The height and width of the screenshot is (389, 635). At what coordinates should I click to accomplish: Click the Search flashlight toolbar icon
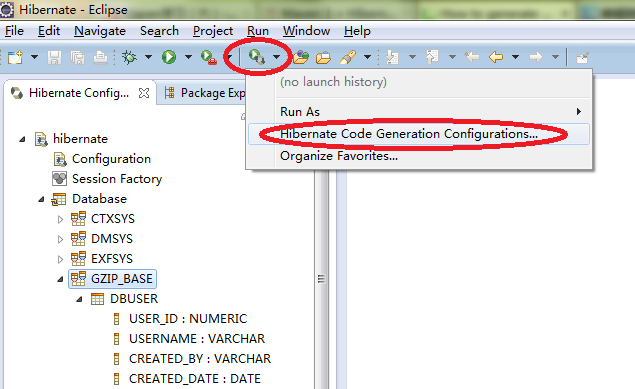pos(348,57)
